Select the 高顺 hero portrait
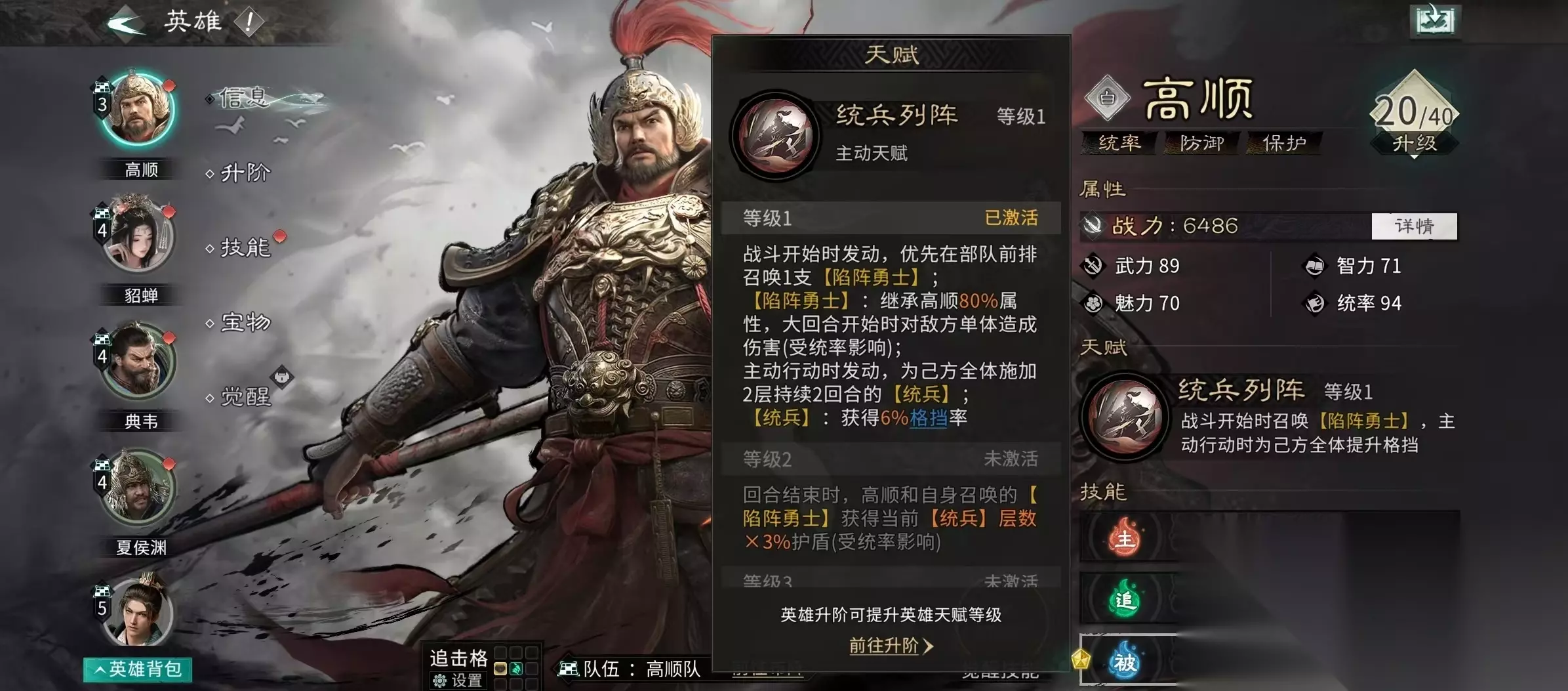 138,108
